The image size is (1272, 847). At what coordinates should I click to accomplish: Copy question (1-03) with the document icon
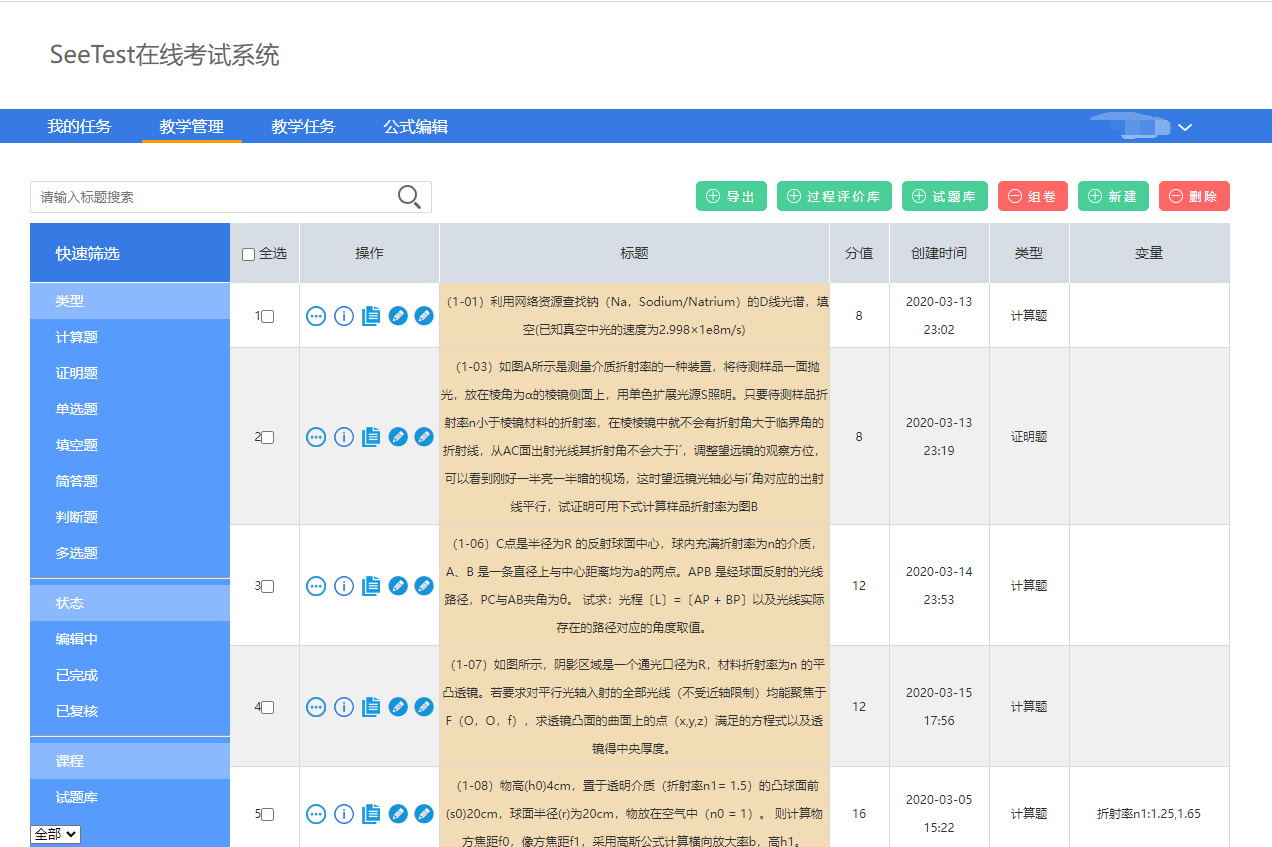[371, 437]
